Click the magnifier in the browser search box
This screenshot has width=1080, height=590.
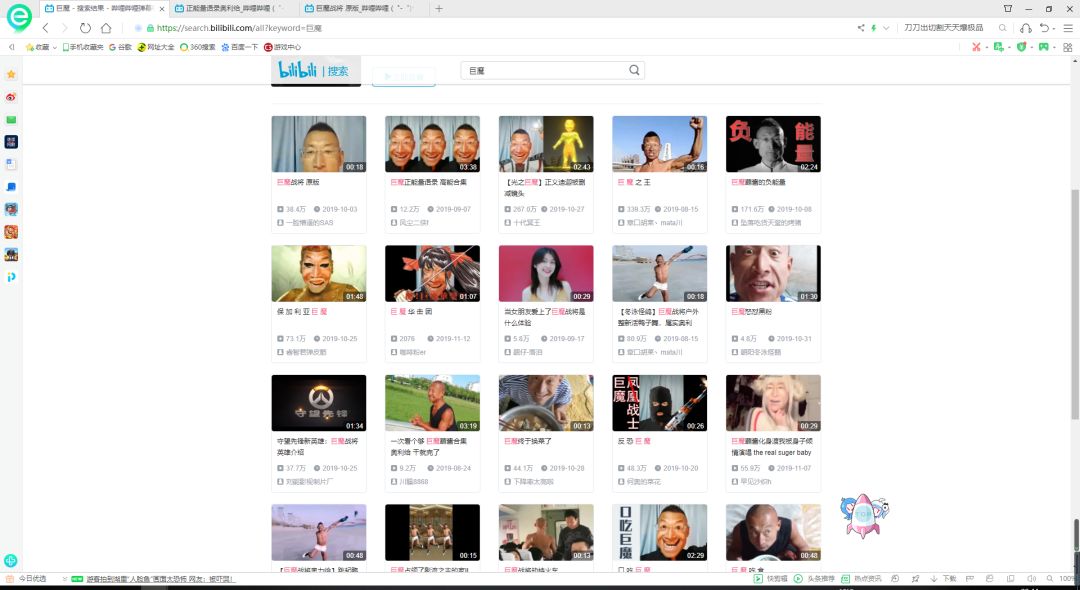click(1003, 28)
